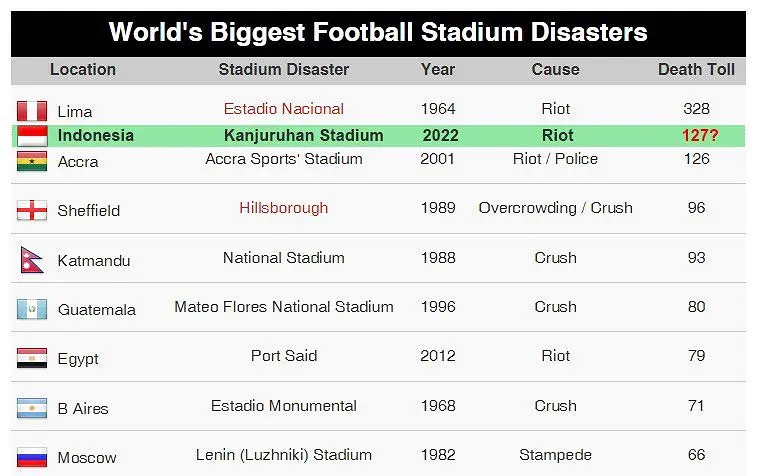758x476 pixels.
Task: Select the Lenin (Luzhniki) Stadium cell
Action: pos(284,455)
